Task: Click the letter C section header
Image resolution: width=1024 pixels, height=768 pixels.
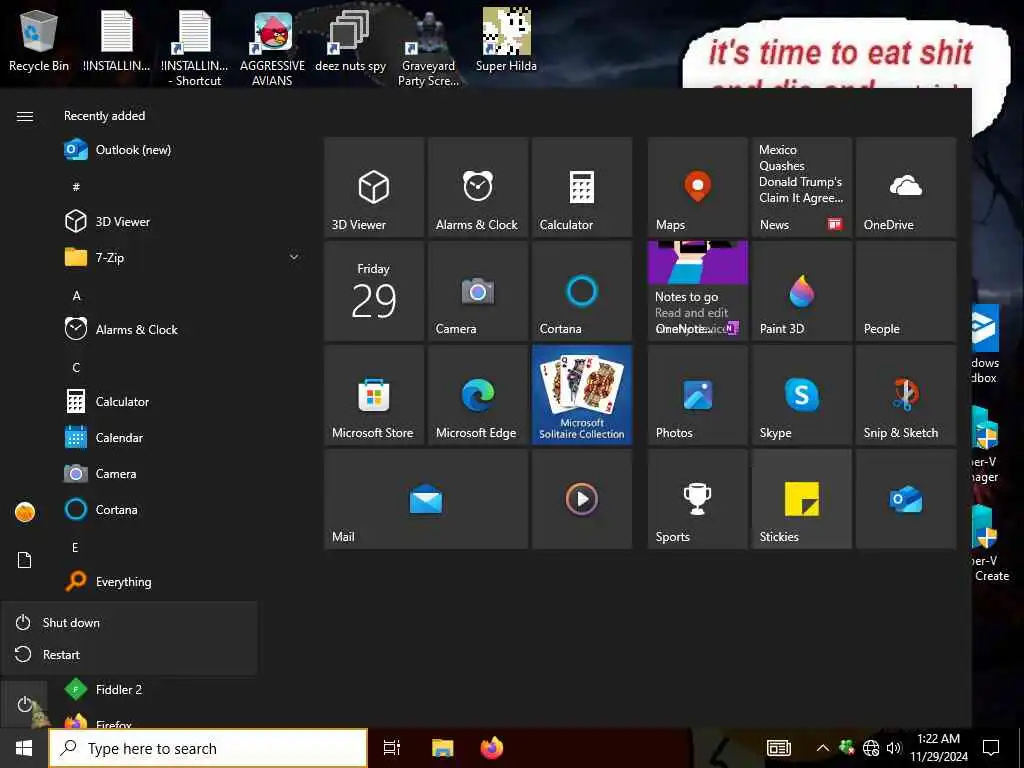Action: coord(76,368)
